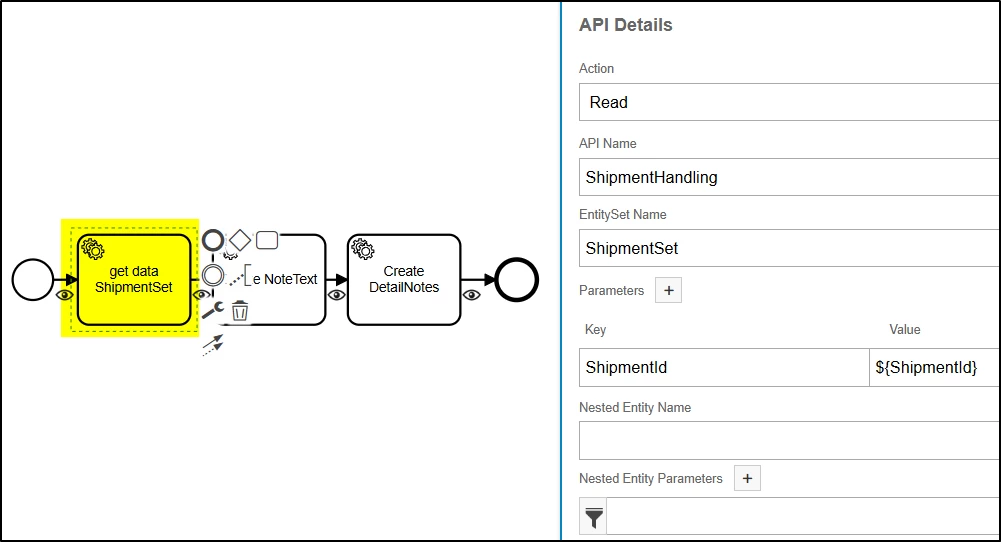Open the Action dropdown showing Read
This screenshot has width=1001, height=542.
(788, 102)
